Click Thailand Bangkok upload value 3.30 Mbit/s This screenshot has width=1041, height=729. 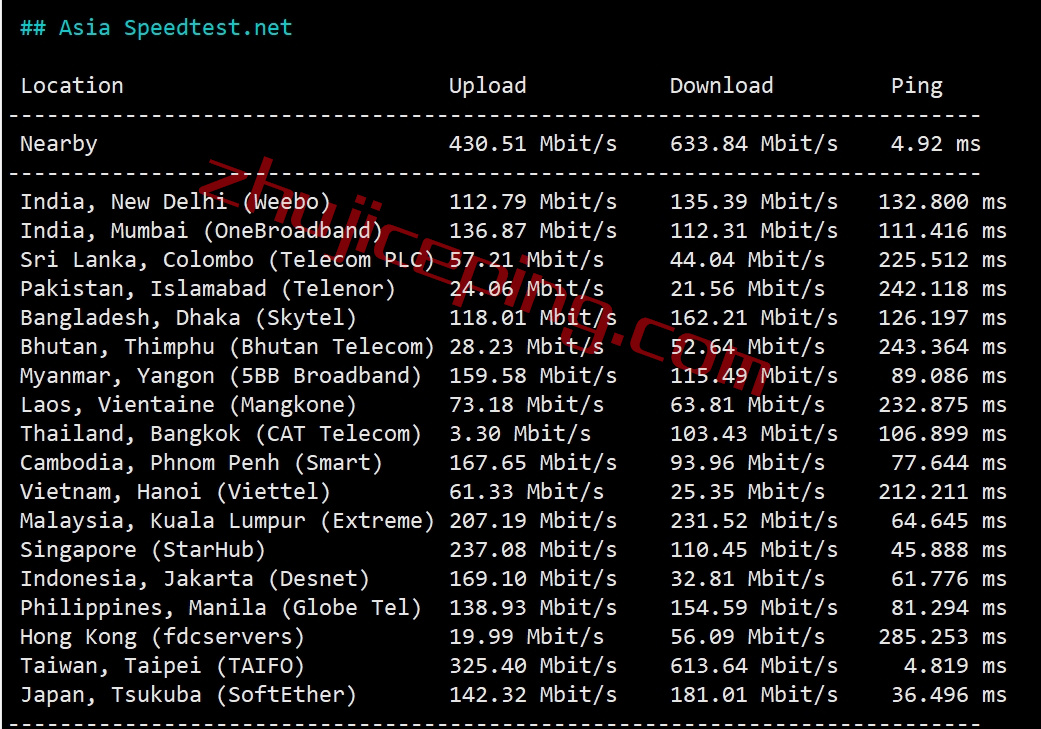tap(519, 434)
